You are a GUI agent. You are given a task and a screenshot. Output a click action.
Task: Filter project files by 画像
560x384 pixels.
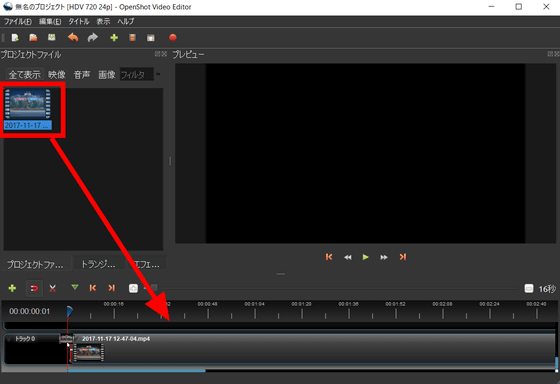[107, 74]
